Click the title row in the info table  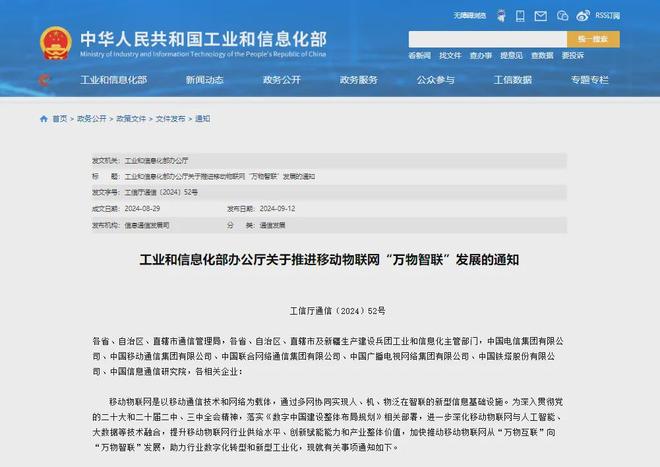330,176
